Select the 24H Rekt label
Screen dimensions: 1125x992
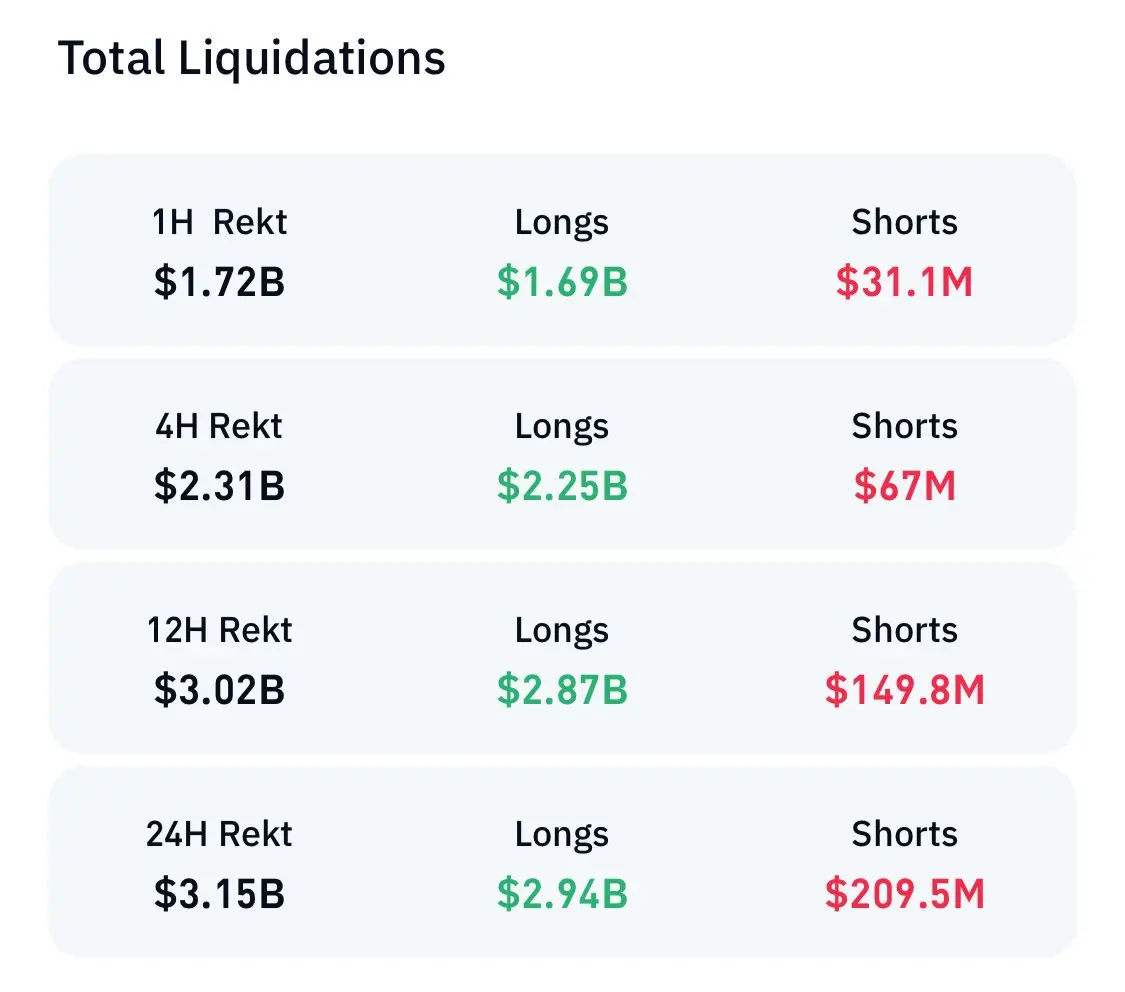tap(219, 834)
